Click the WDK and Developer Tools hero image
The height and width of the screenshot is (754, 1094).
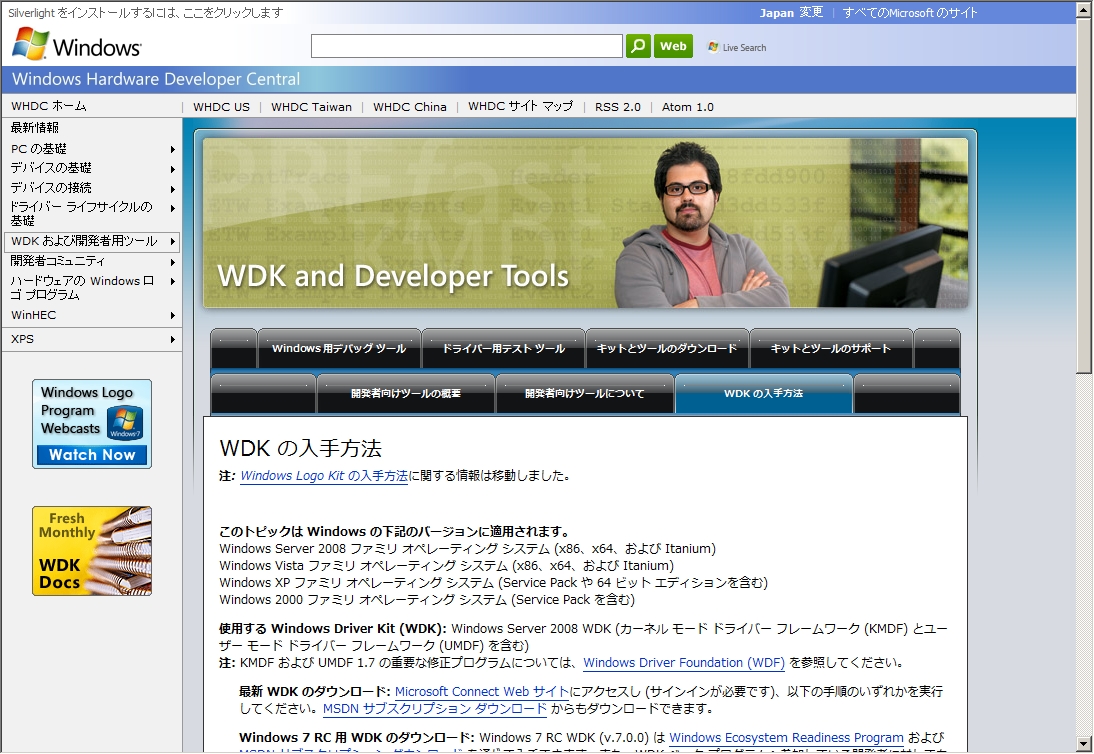[x=585, y=223]
